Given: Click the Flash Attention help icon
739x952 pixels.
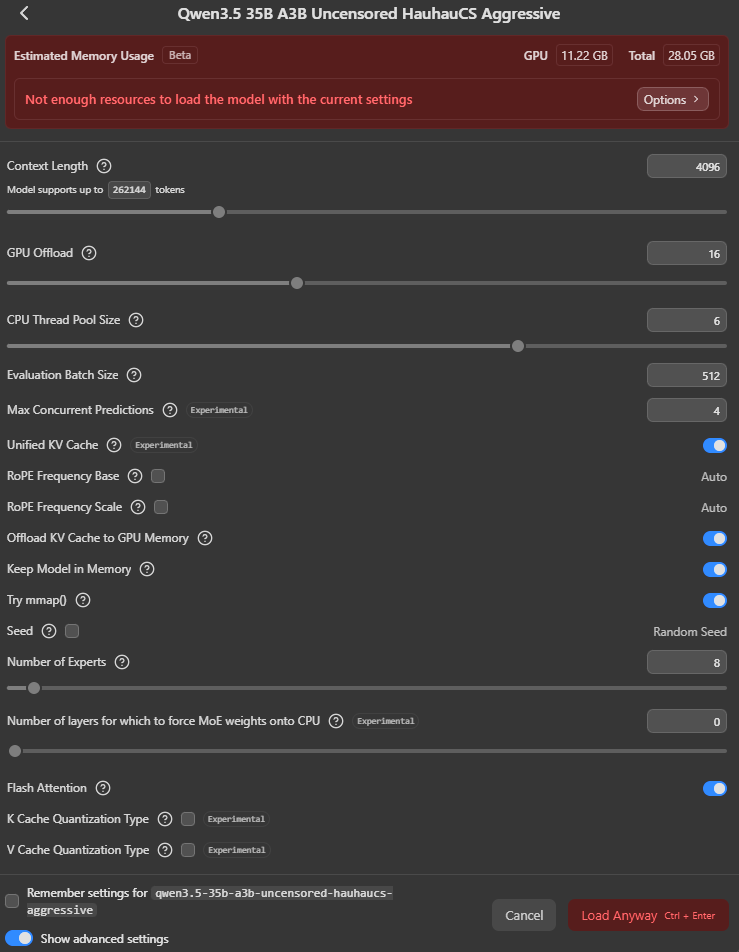Looking at the screenshot, I should click(x=103, y=788).
